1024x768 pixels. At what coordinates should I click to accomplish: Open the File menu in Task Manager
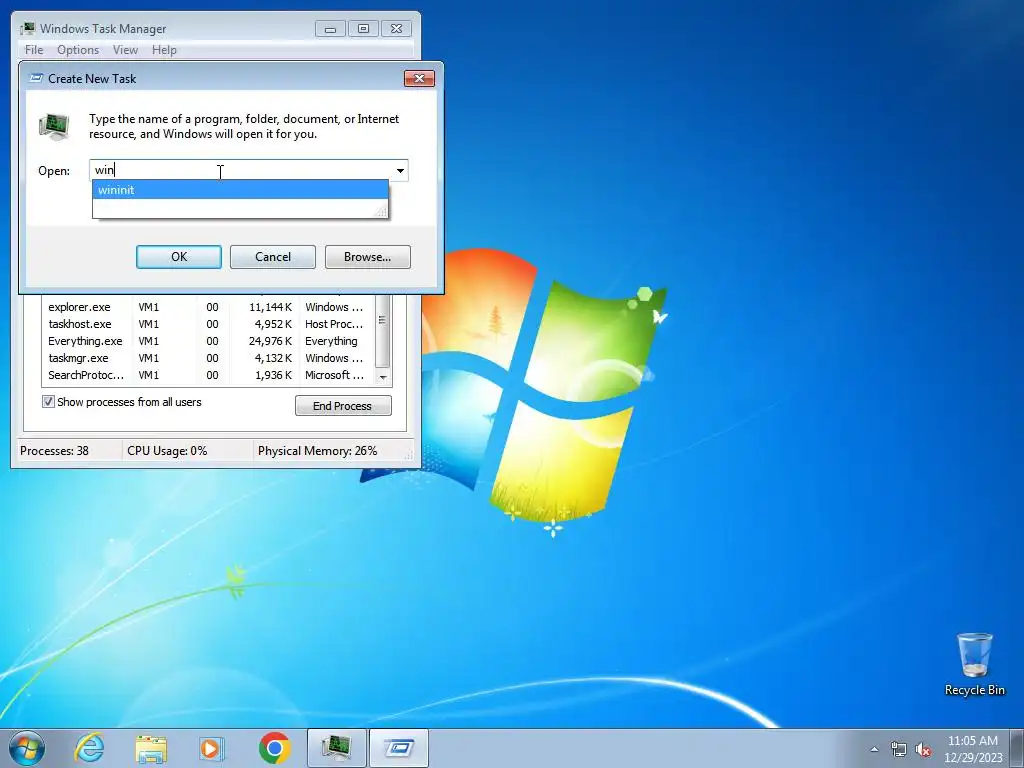coord(34,50)
